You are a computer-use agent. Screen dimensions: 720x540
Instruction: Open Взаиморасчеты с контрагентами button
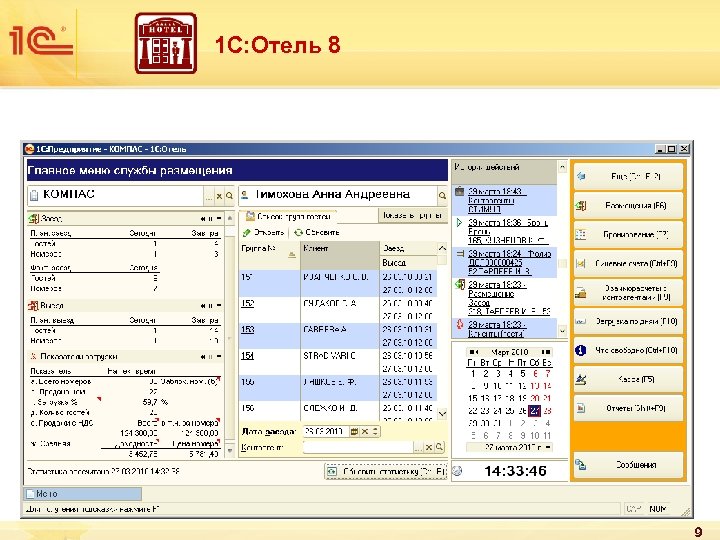tap(628, 292)
